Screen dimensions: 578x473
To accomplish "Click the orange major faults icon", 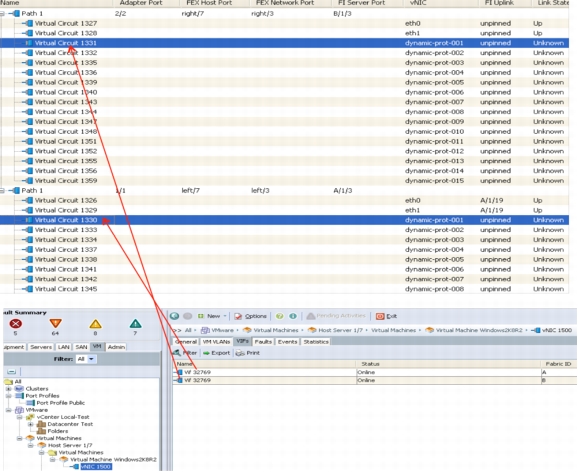I will [55, 324].
